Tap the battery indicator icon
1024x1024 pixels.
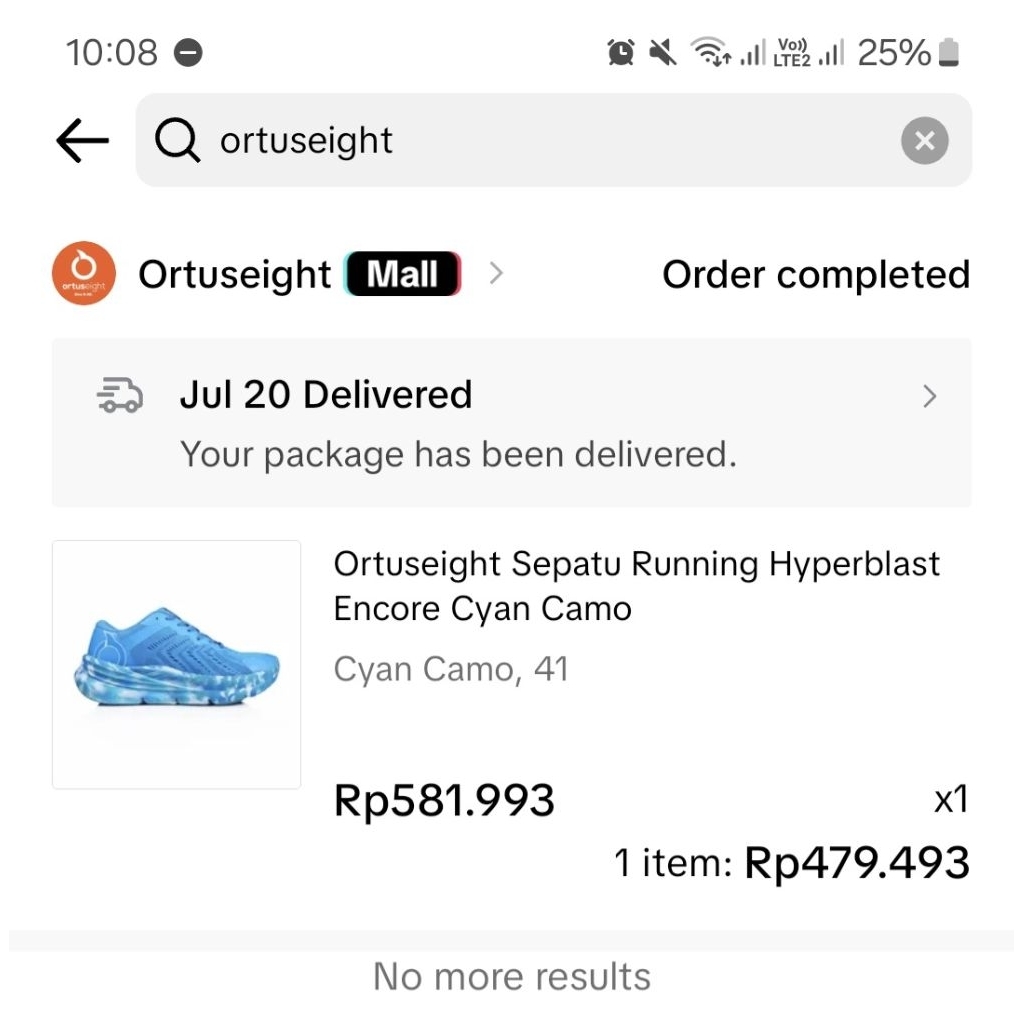949,52
